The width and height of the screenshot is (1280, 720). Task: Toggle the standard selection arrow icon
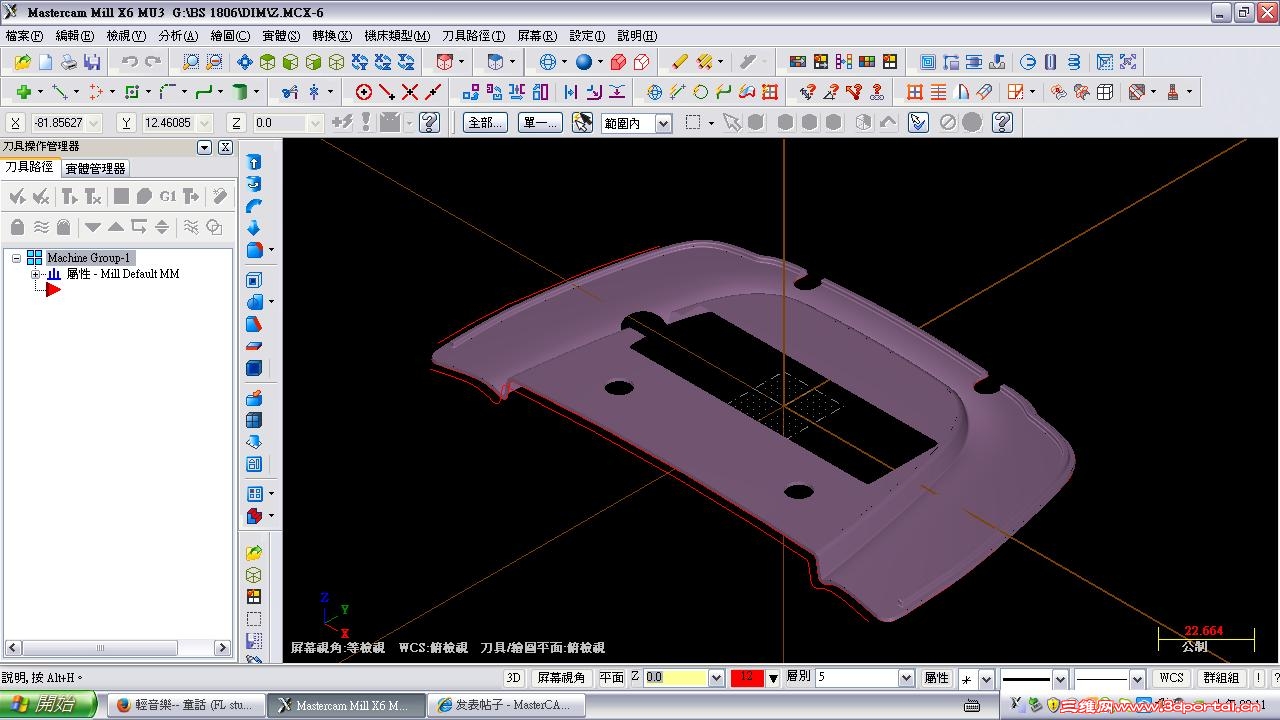point(732,122)
